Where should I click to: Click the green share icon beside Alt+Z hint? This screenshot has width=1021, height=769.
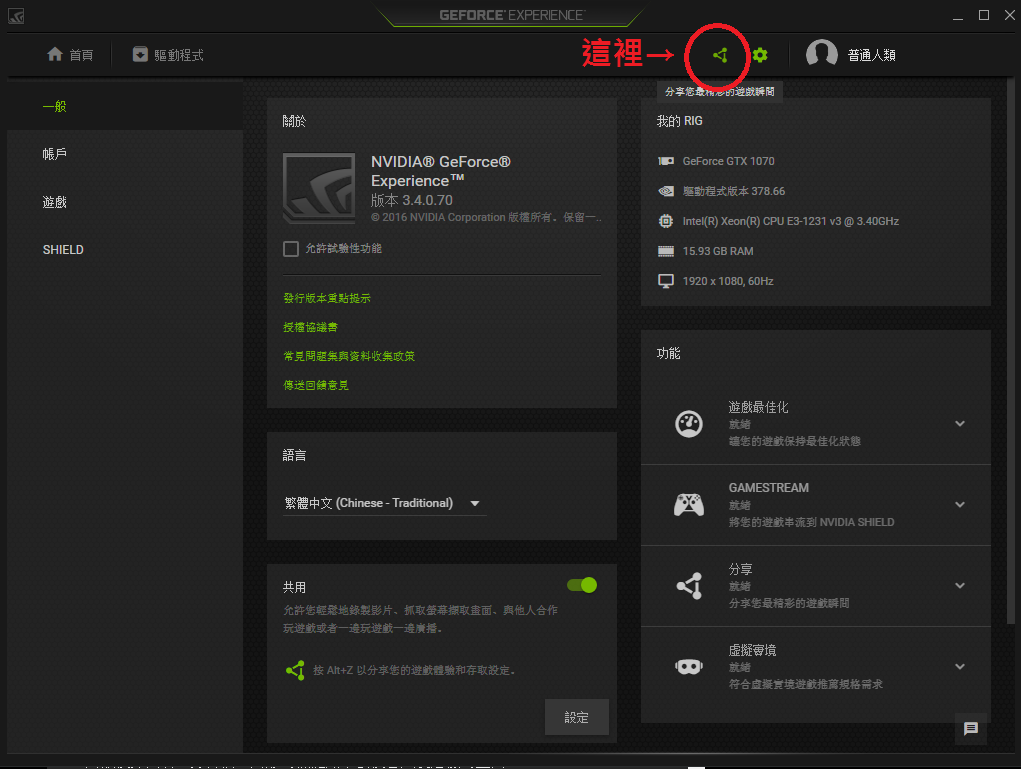[295, 670]
